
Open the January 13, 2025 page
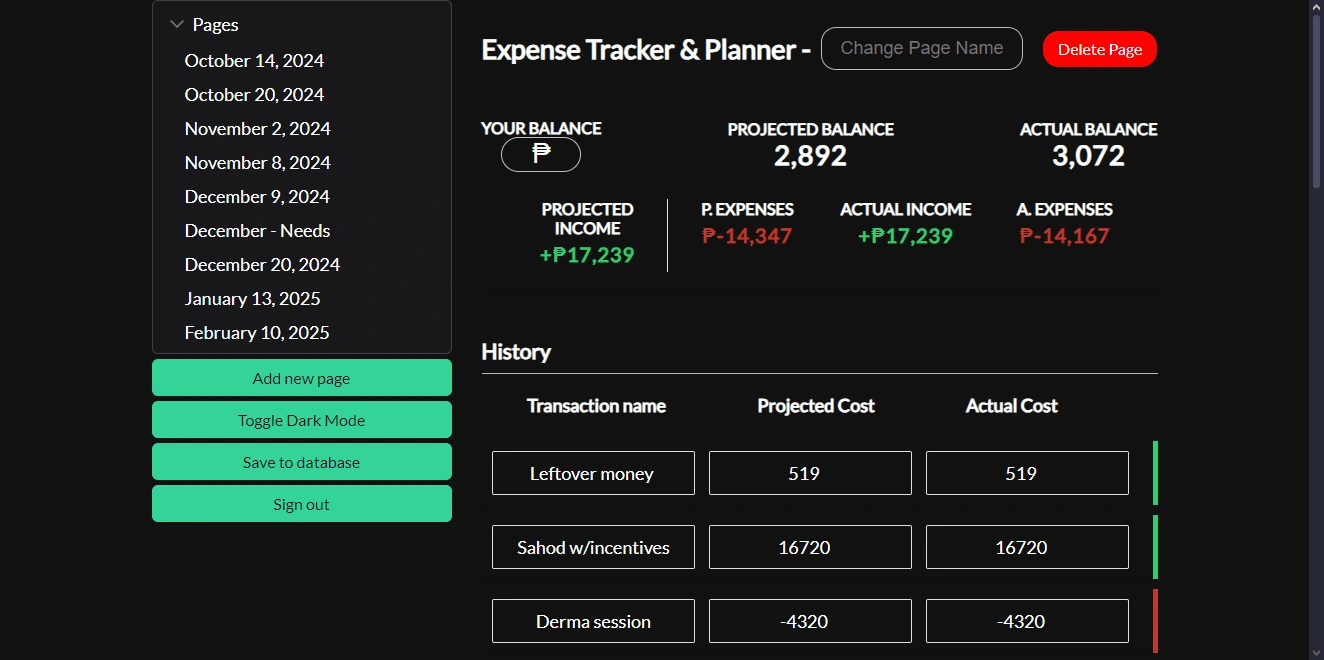point(252,299)
